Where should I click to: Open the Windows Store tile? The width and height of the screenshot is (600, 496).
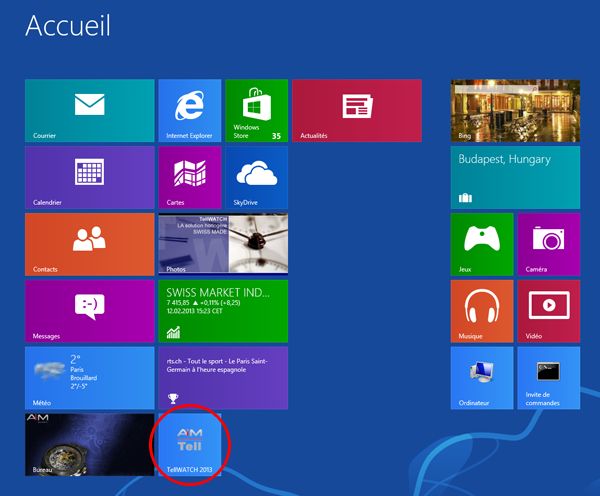click(256, 111)
